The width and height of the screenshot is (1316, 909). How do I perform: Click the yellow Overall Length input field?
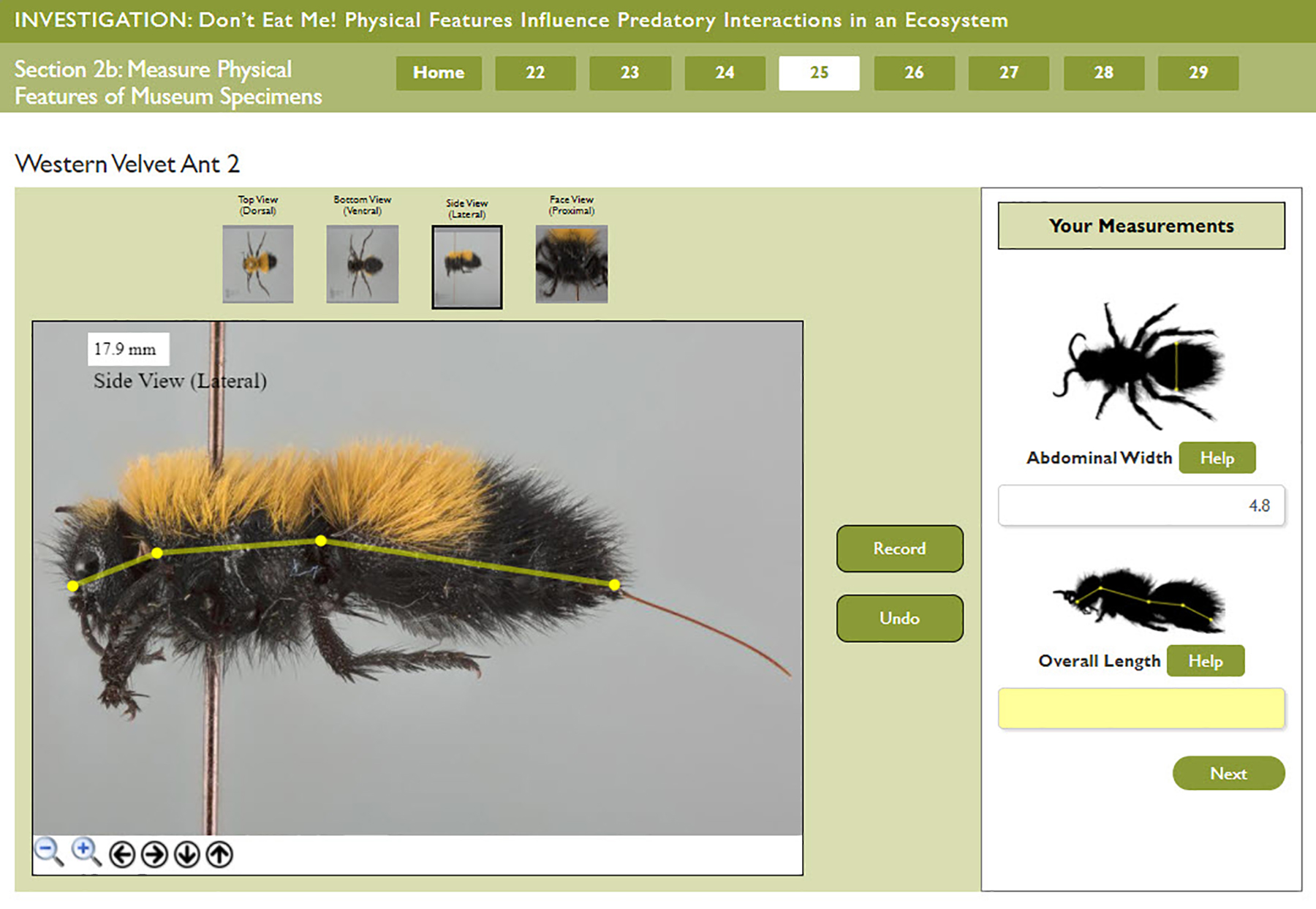coord(1141,708)
